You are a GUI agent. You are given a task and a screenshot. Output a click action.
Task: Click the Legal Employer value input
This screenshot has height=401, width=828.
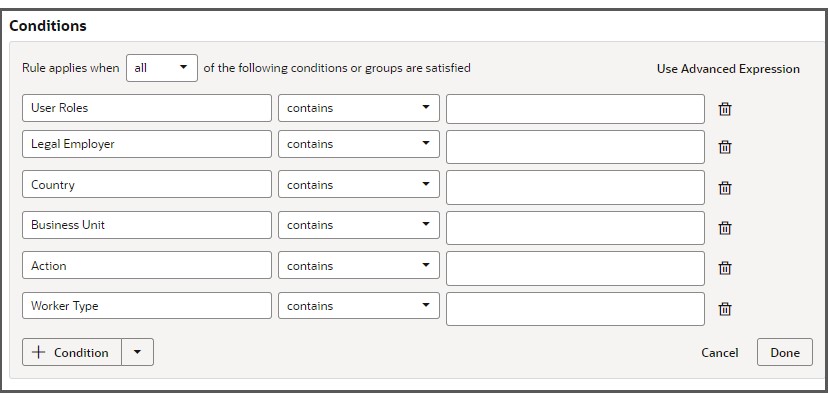tap(575, 147)
